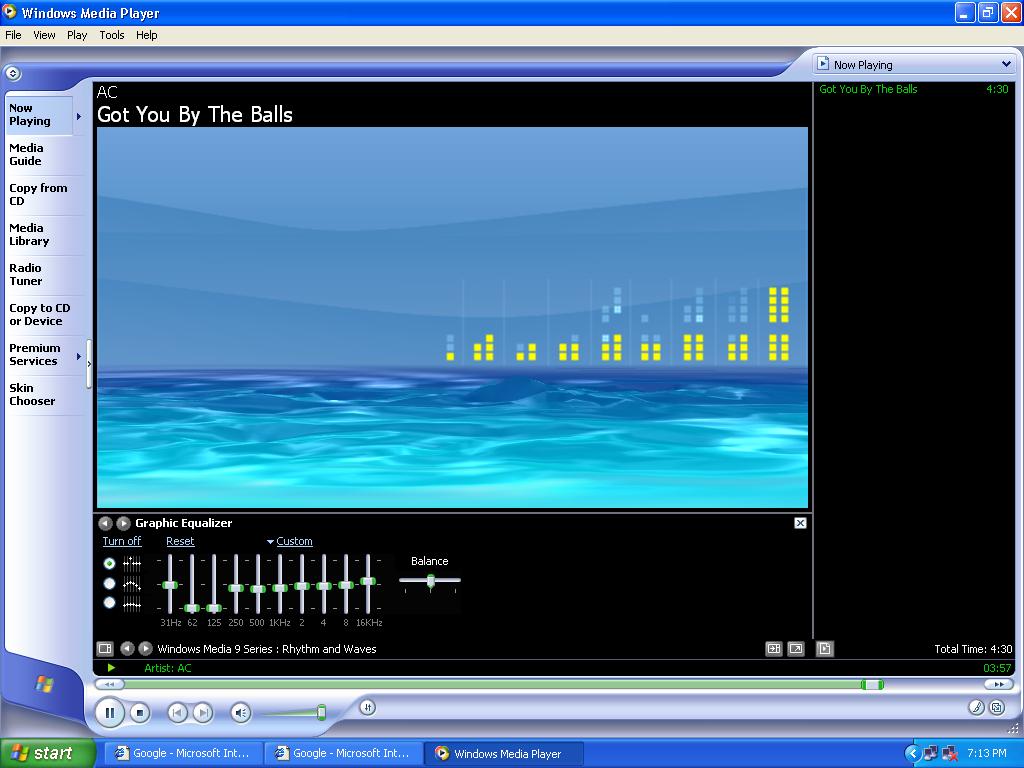Click the Total Time: 4:30 text
This screenshot has width=1024, height=768.
973,648
